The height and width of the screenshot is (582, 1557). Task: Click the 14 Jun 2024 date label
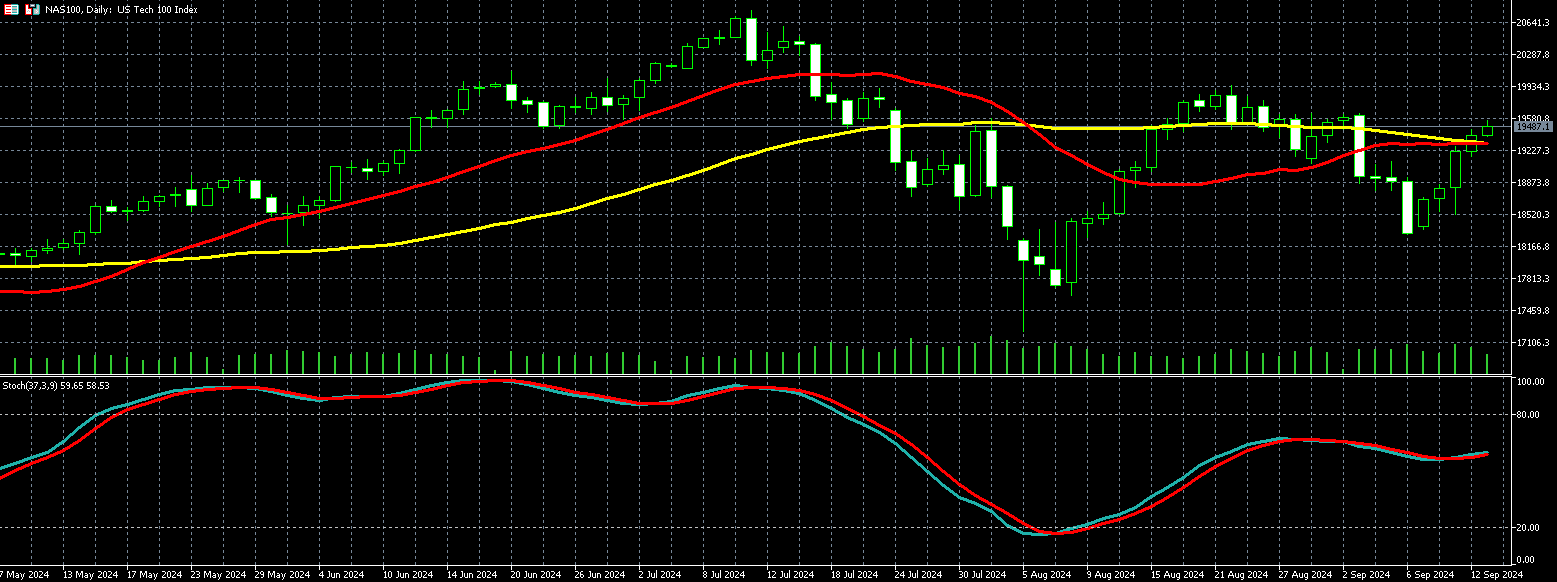(x=471, y=575)
